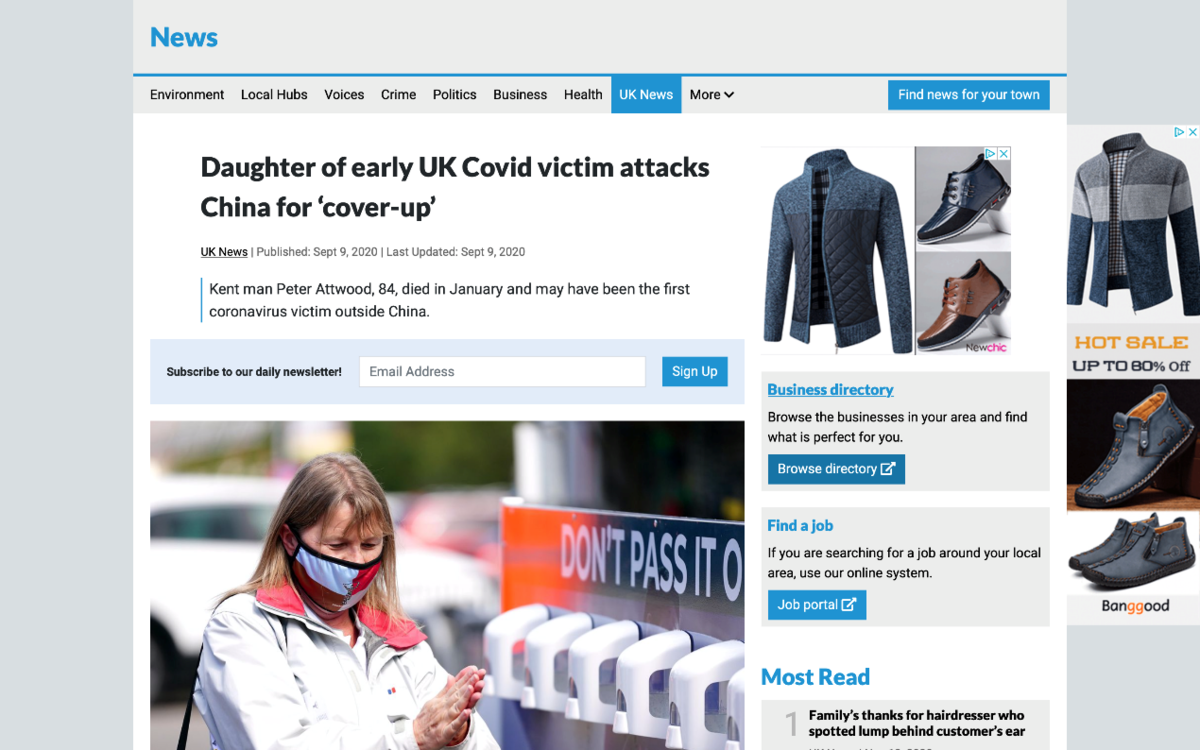Click the Browse directory external link button
Viewport: 1200px width, 750px height.
[836, 469]
